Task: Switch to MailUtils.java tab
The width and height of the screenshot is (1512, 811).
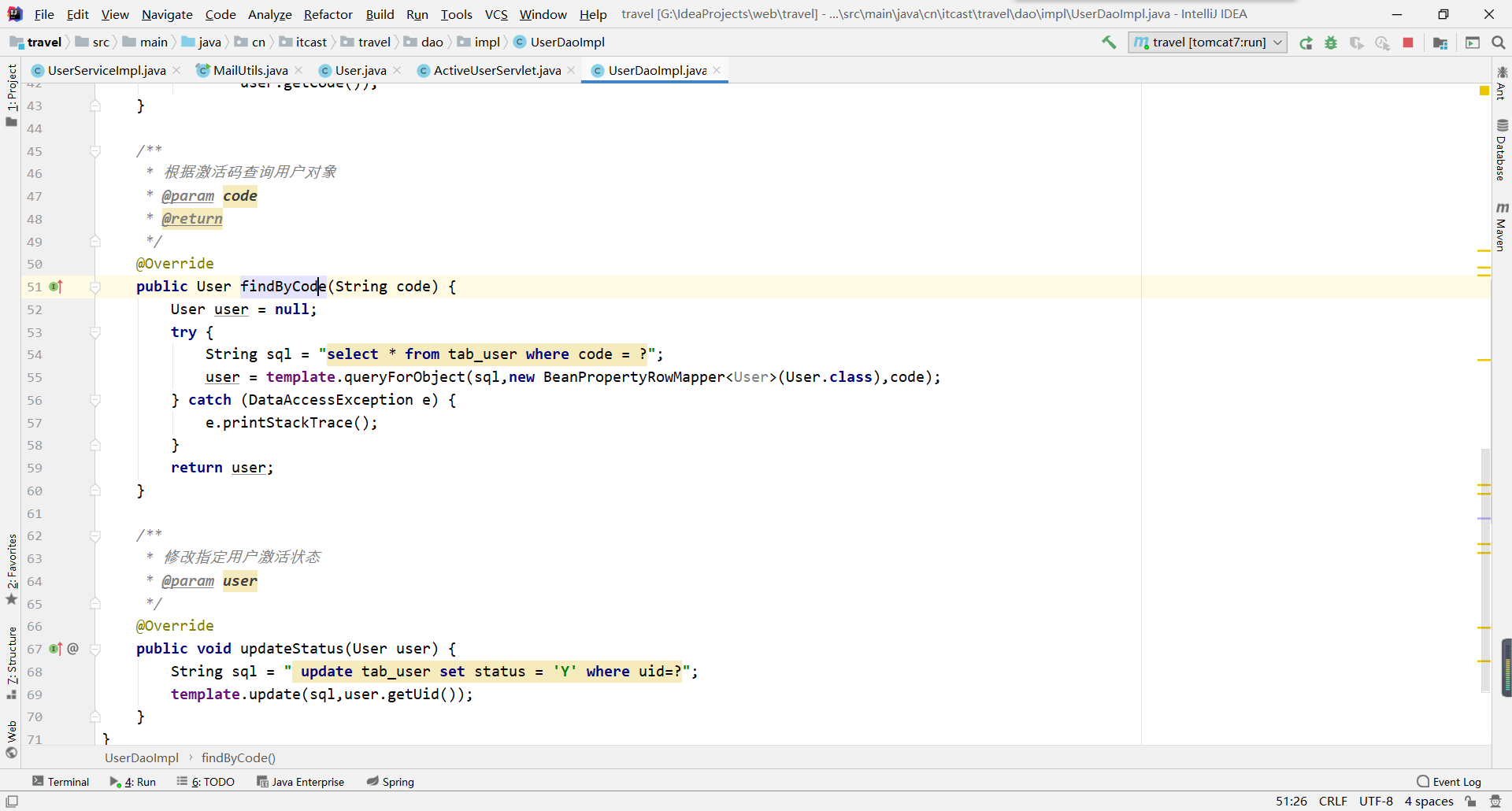Action: [x=250, y=70]
